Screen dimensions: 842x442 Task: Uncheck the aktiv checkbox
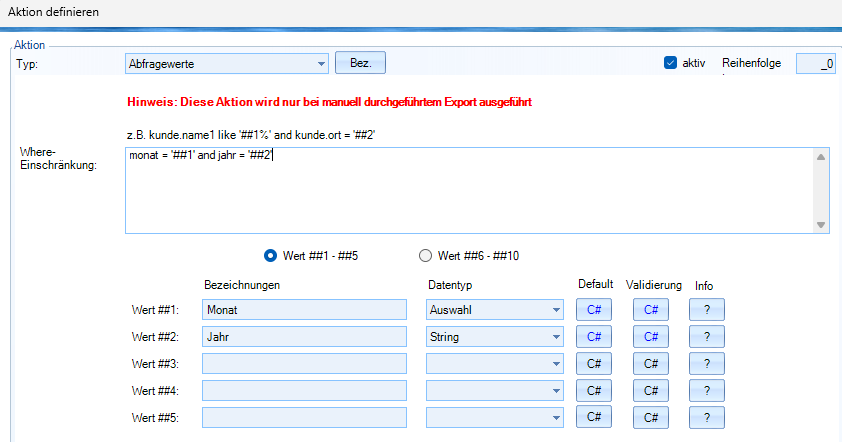671,63
